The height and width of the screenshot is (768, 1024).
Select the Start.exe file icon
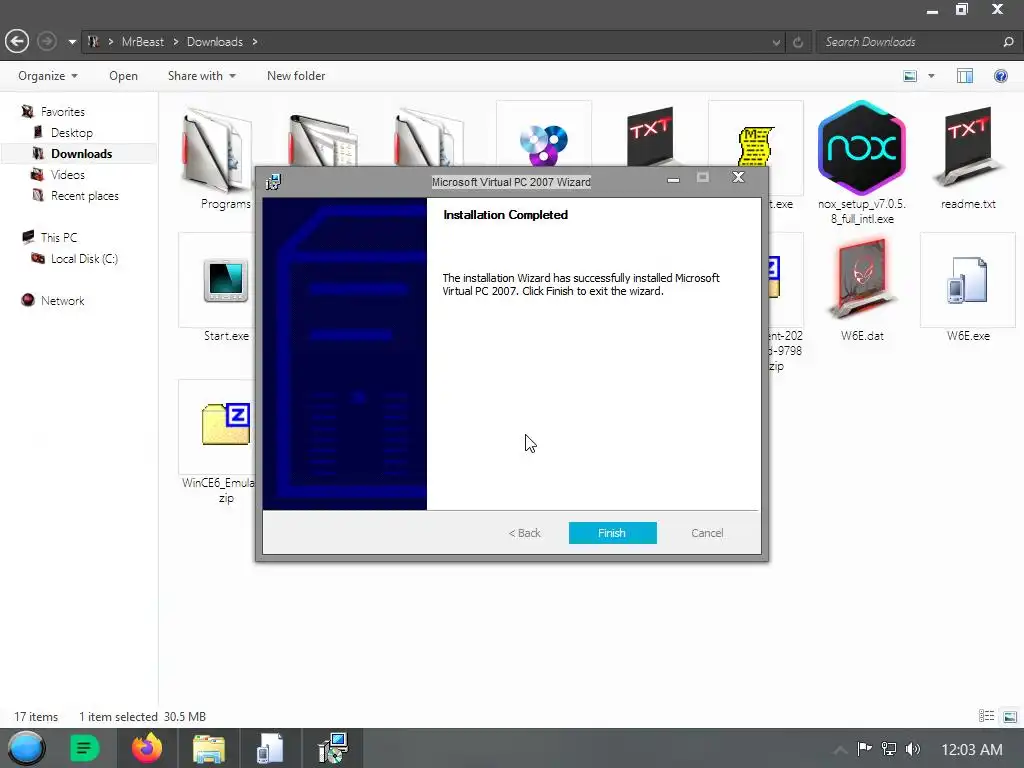[226, 280]
